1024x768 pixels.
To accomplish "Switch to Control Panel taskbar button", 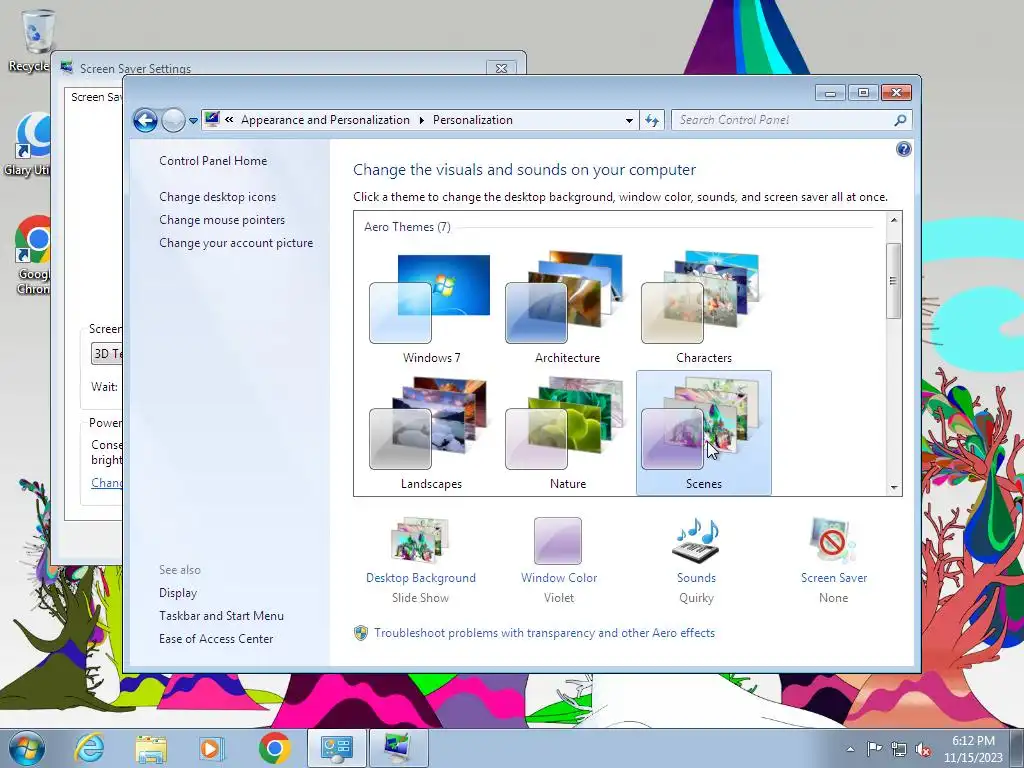I will click(337, 748).
